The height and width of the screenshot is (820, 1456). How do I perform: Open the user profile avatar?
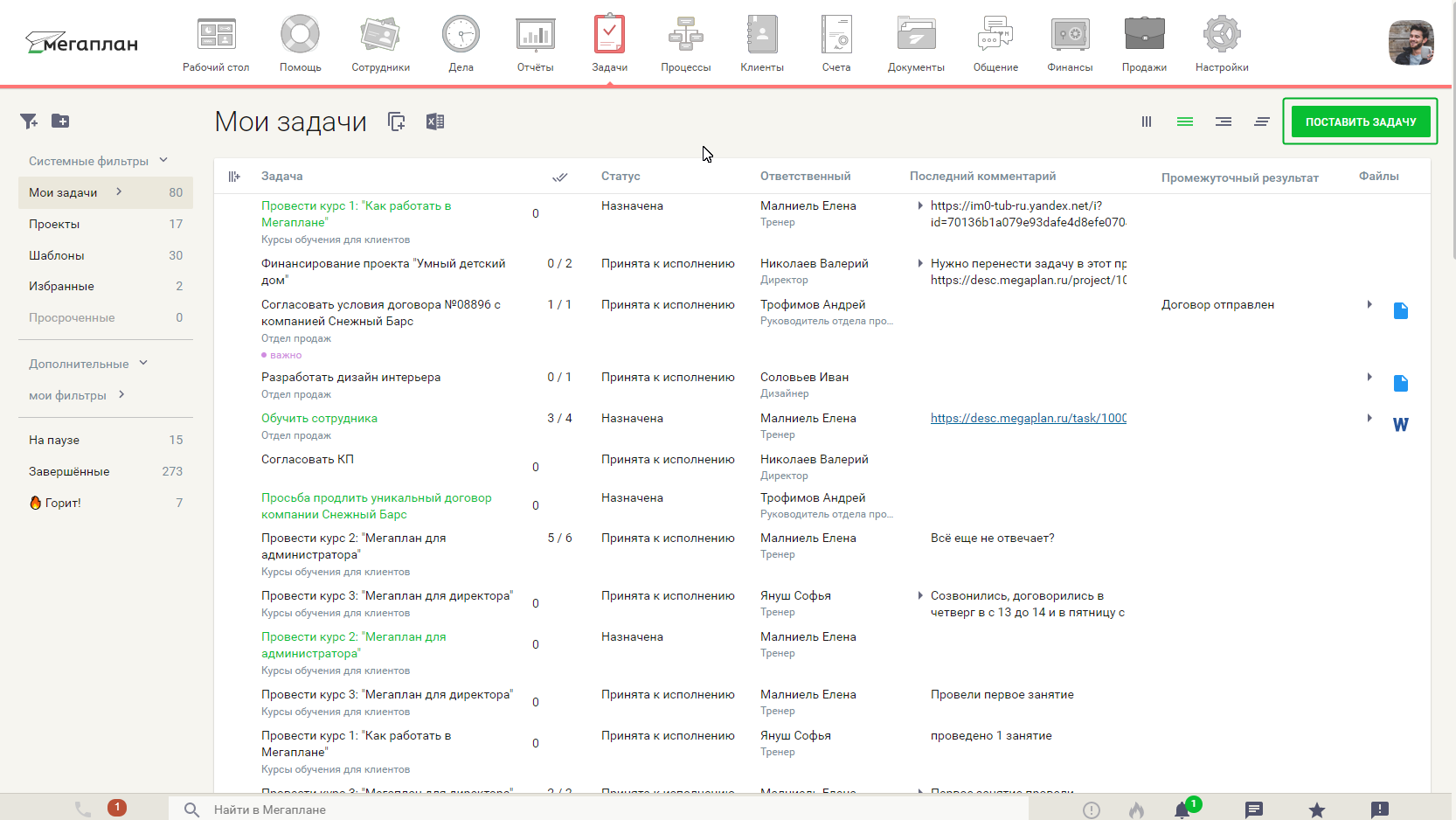point(1411,42)
